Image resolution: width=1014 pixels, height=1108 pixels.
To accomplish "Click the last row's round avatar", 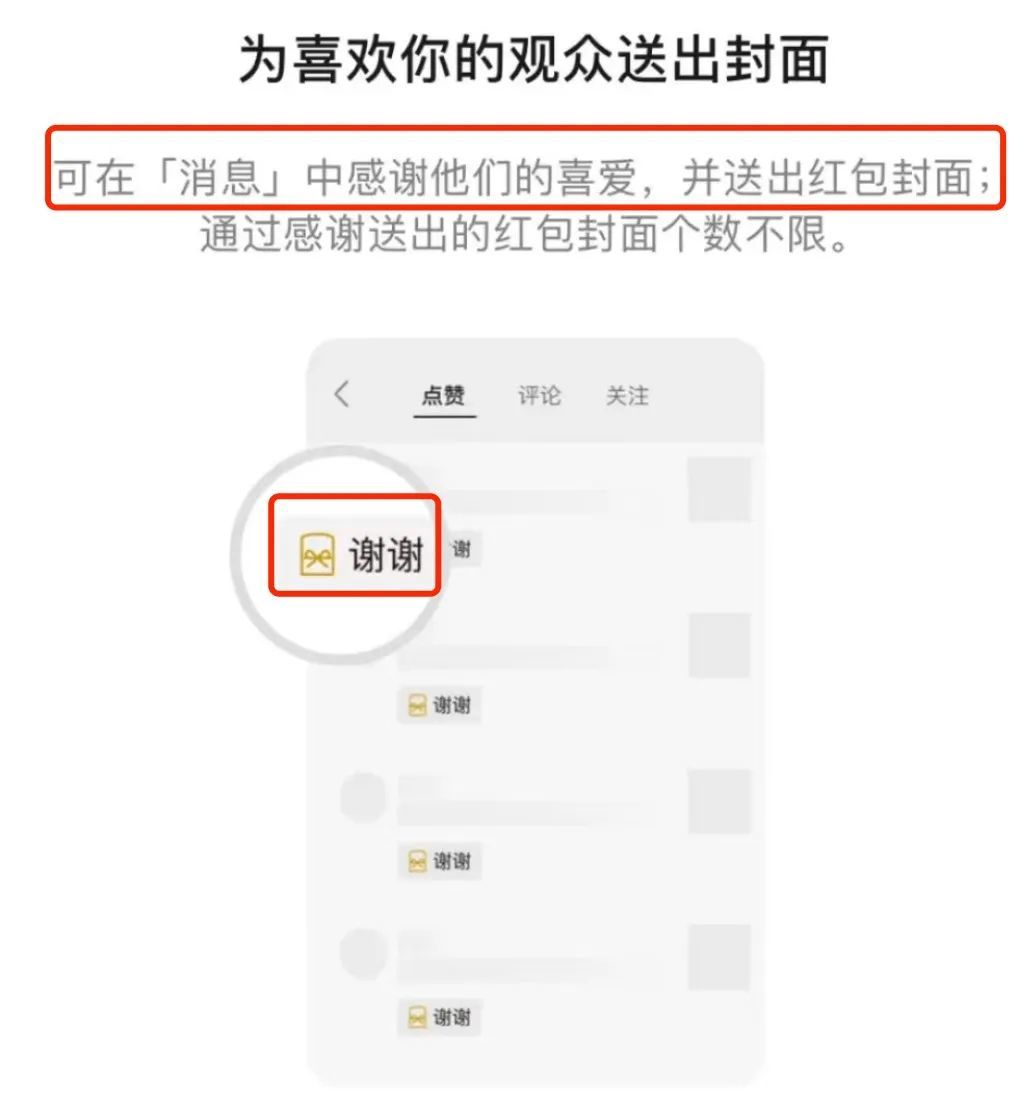I will pyautogui.click(x=364, y=953).
